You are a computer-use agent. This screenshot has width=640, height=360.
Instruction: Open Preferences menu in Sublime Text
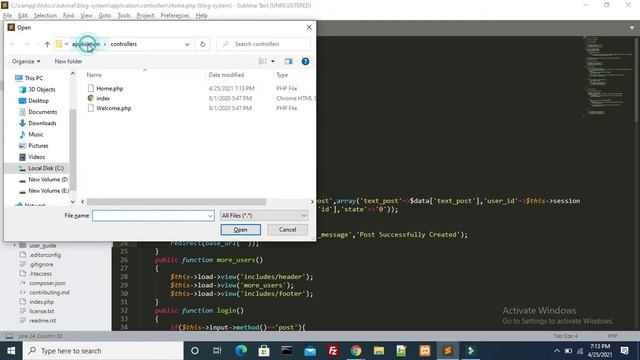tap(175, 16)
